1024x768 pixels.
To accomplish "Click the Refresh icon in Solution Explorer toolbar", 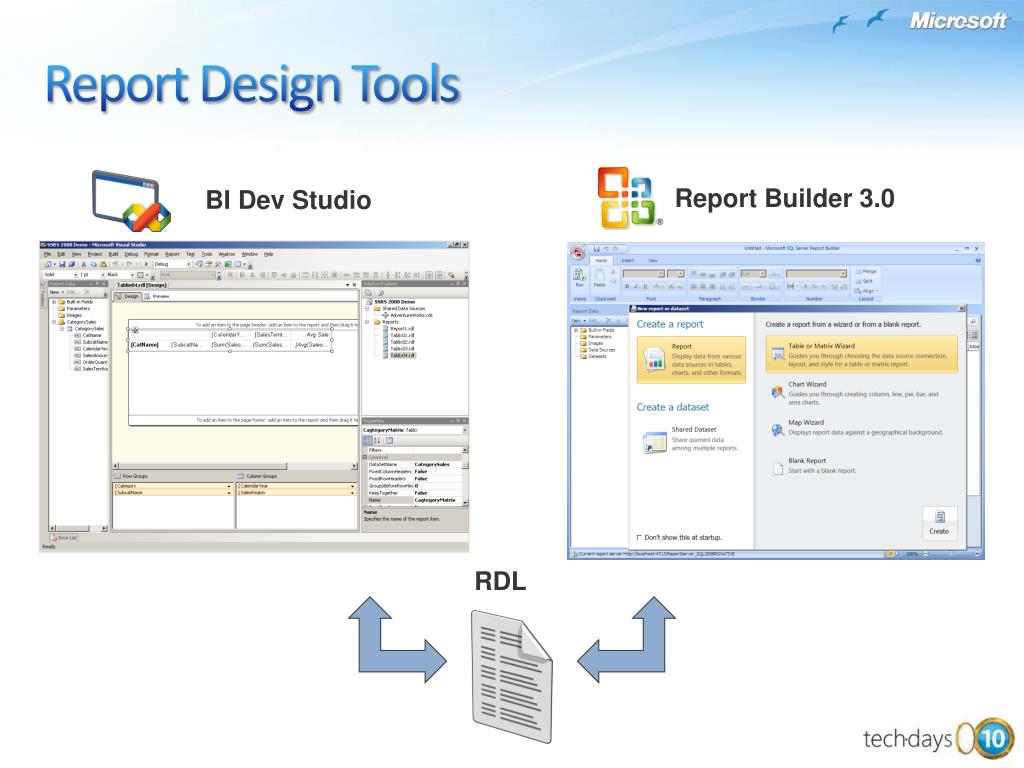I will tap(381, 293).
